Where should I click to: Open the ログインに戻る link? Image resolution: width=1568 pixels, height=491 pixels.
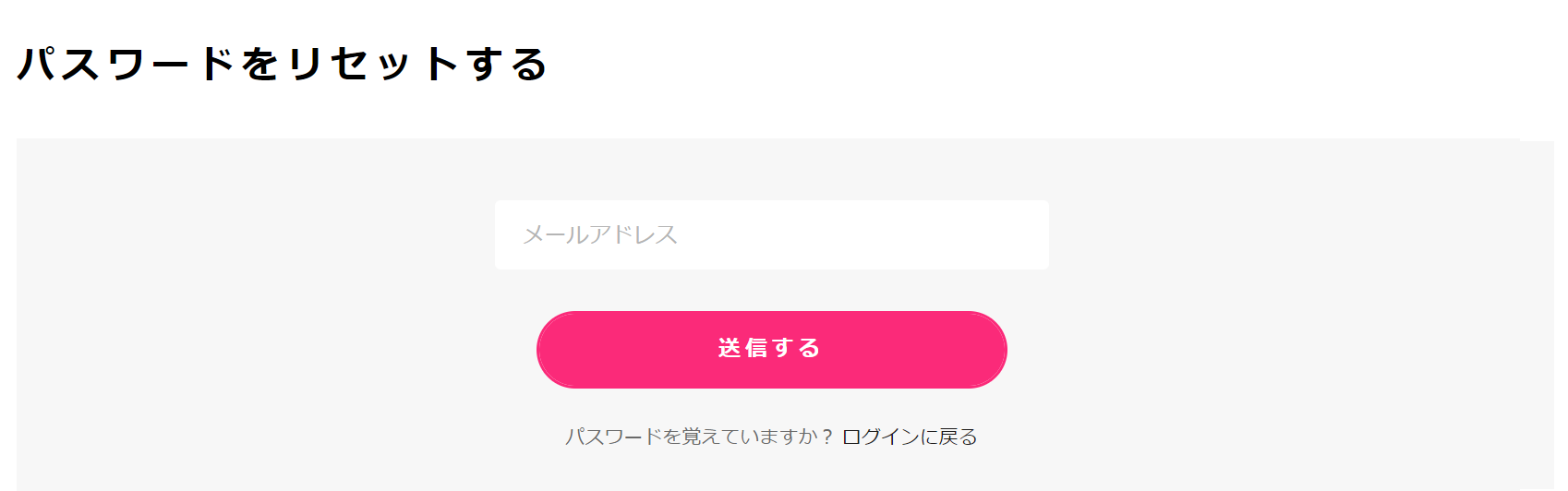pos(910,437)
